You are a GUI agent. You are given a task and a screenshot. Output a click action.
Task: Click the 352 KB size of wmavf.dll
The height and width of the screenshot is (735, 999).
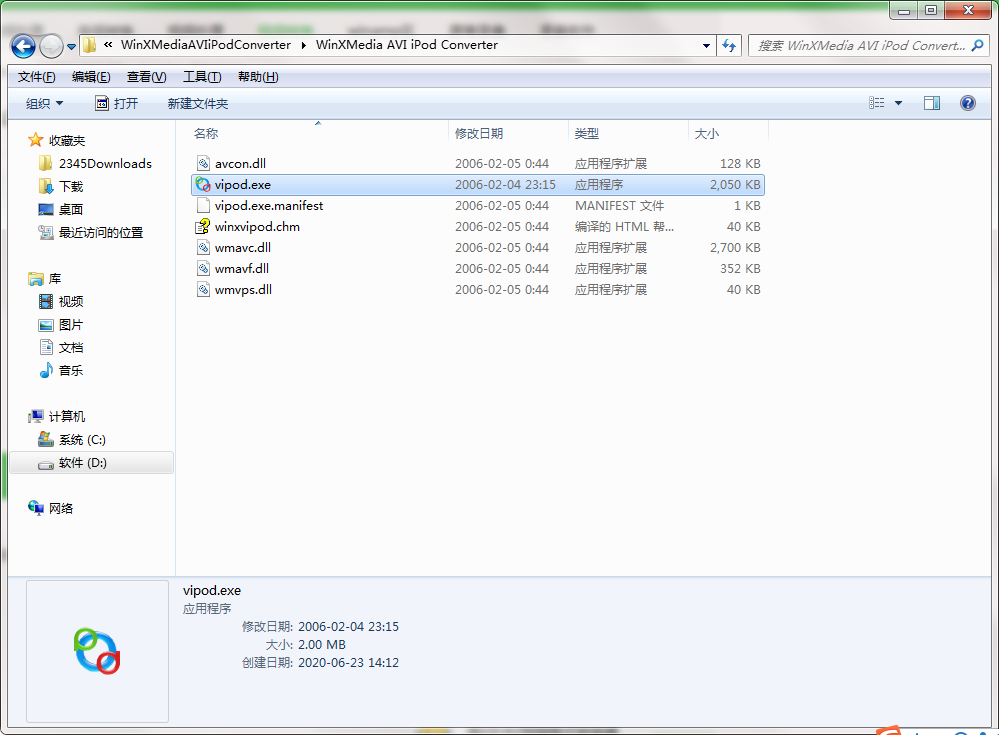coord(740,269)
